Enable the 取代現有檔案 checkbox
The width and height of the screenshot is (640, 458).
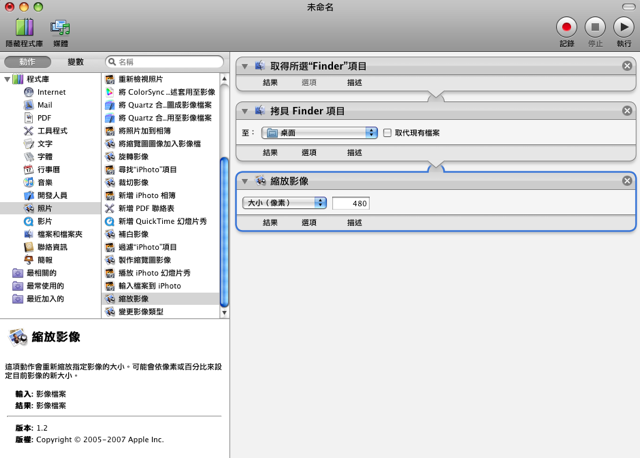coord(387,133)
